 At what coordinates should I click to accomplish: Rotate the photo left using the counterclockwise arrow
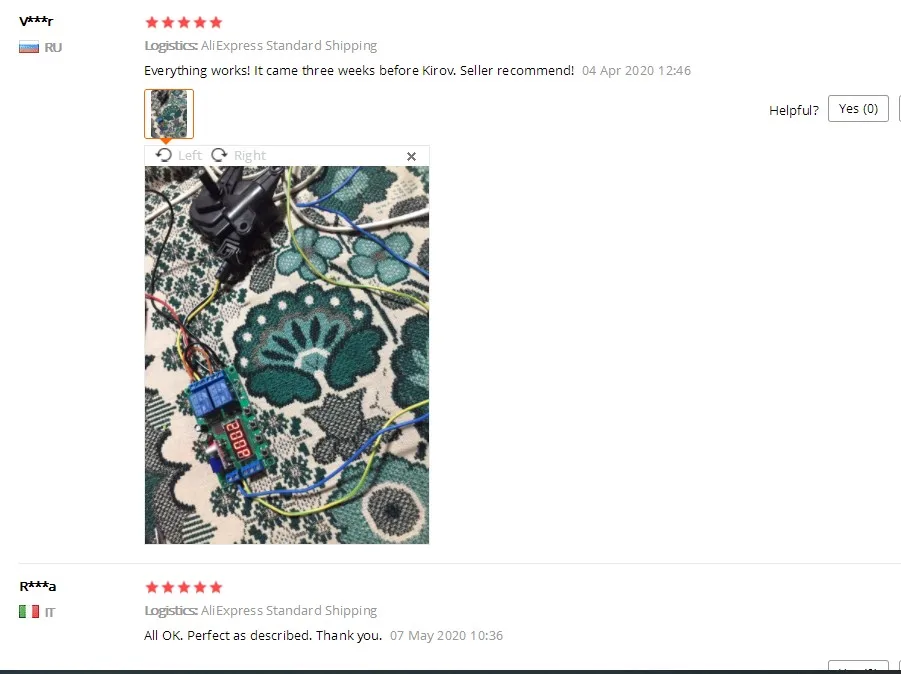pyautogui.click(x=164, y=155)
